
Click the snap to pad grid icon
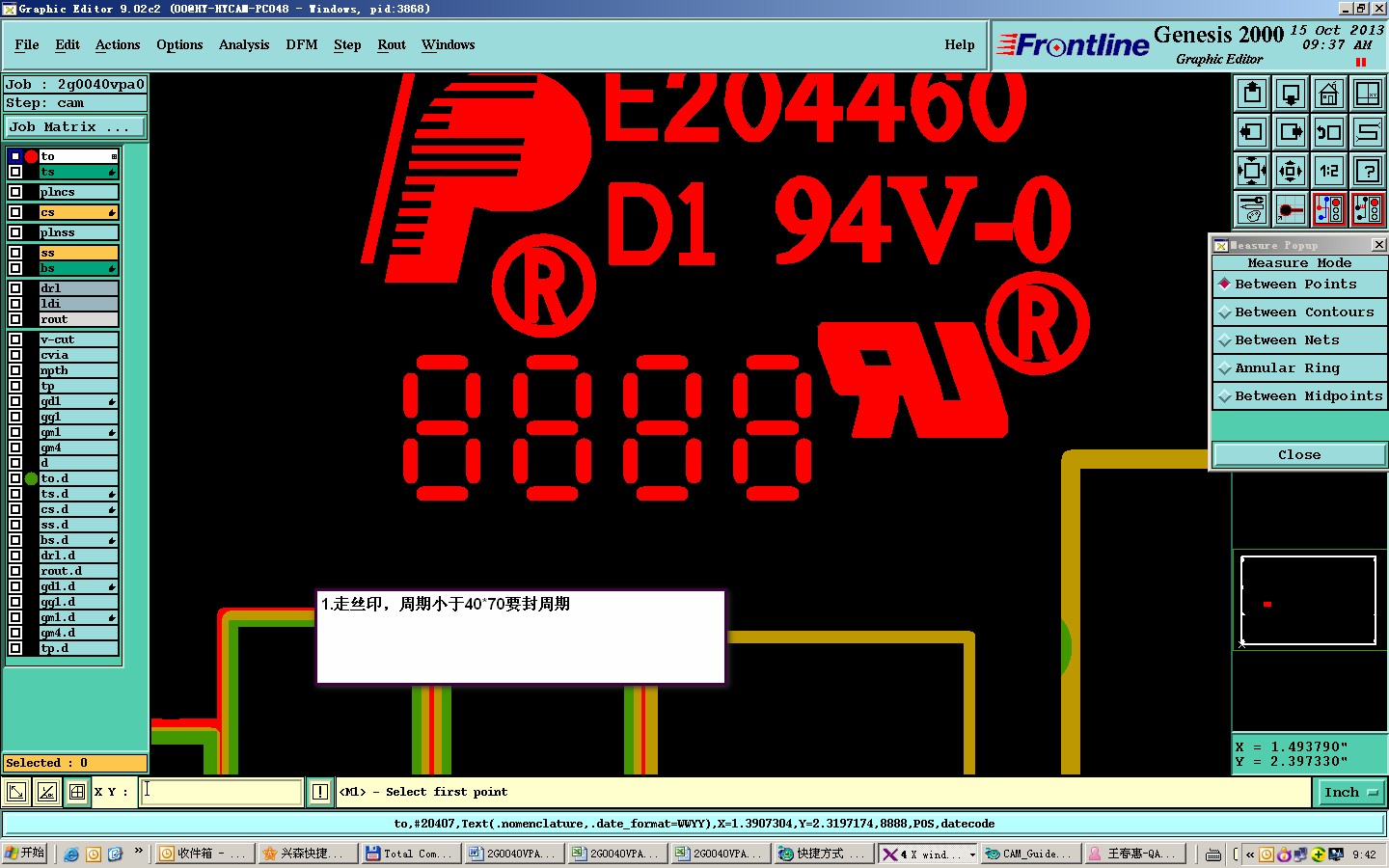(x=1291, y=209)
